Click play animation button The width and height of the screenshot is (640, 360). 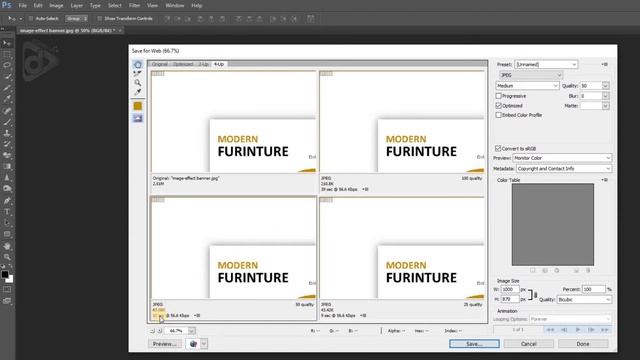pyautogui.click(x=578, y=329)
